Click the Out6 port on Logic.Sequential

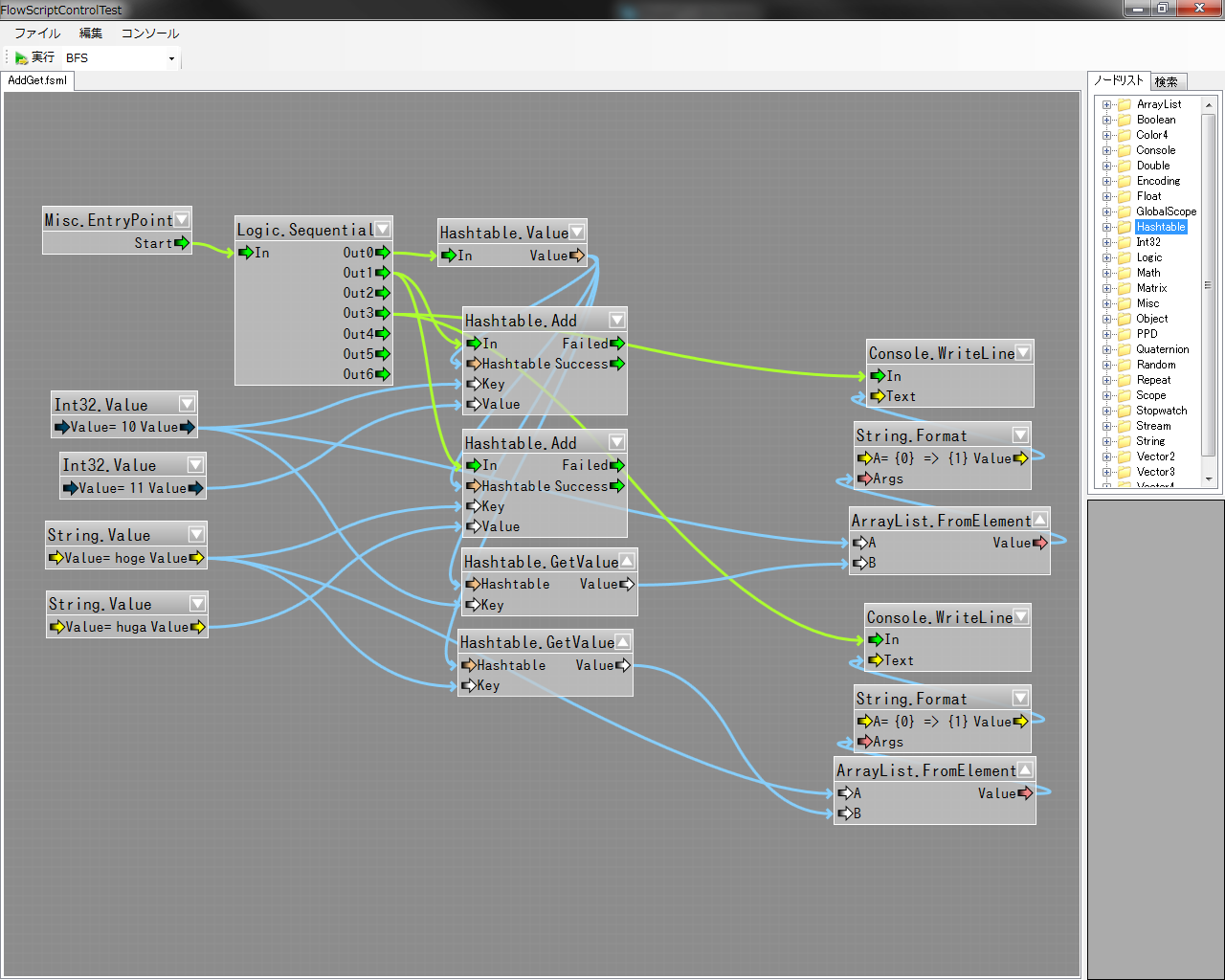383,374
